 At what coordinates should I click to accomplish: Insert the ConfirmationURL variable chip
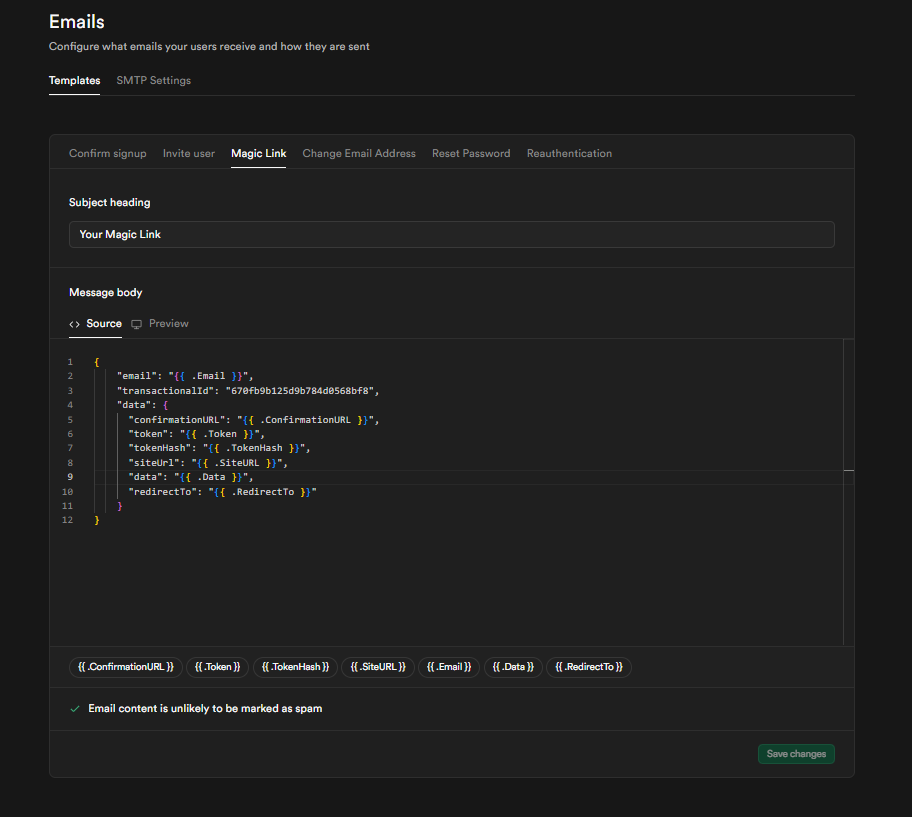click(125, 667)
